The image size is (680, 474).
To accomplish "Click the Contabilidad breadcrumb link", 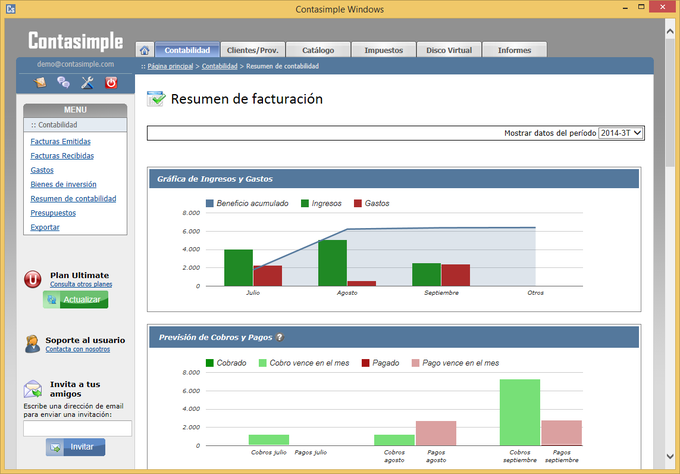I will click(x=219, y=66).
